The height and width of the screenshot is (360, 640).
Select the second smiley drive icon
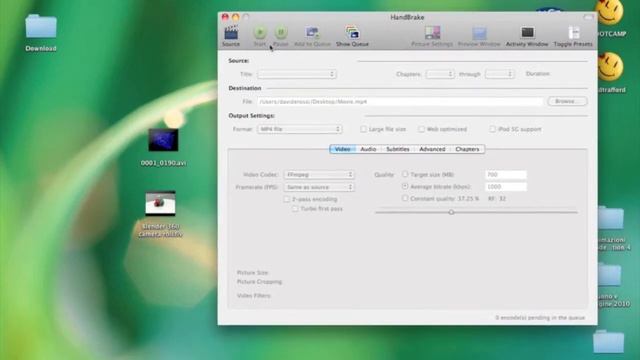610,67
